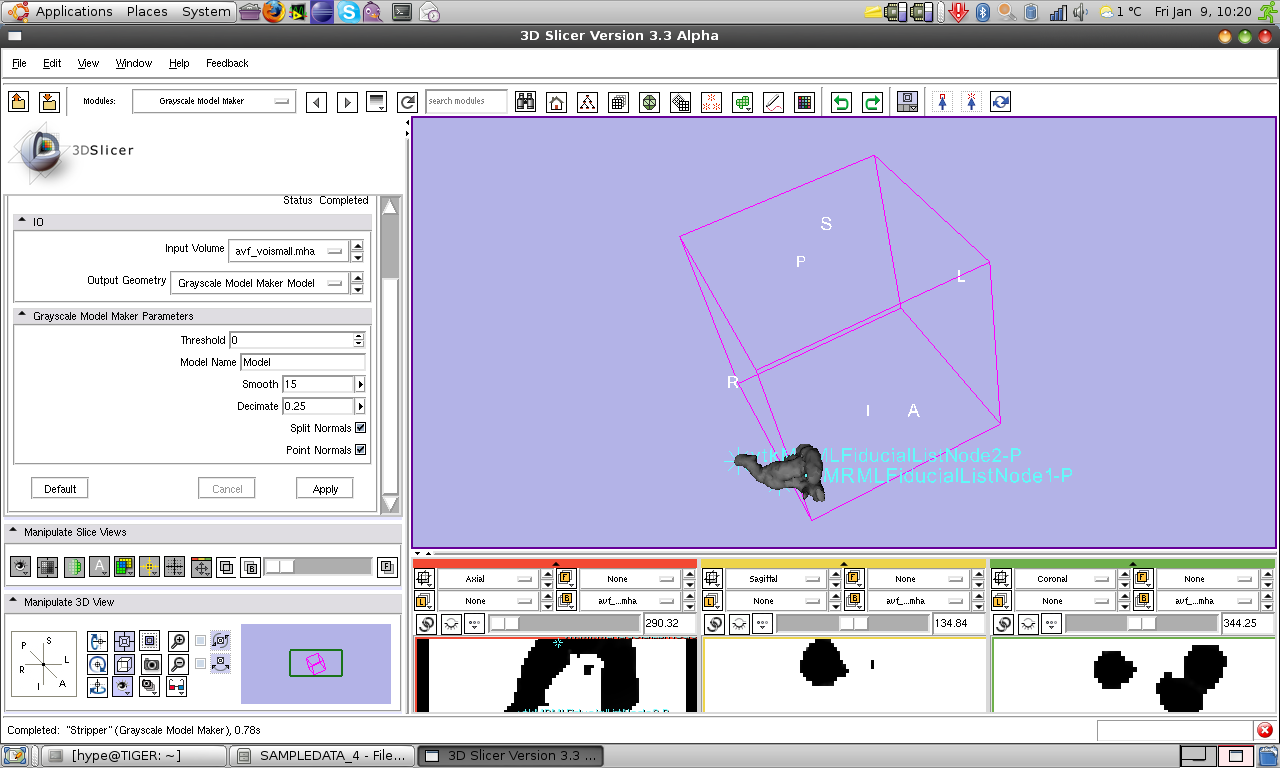
Task: Click the Model Name text field
Action: (x=303, y=362)
